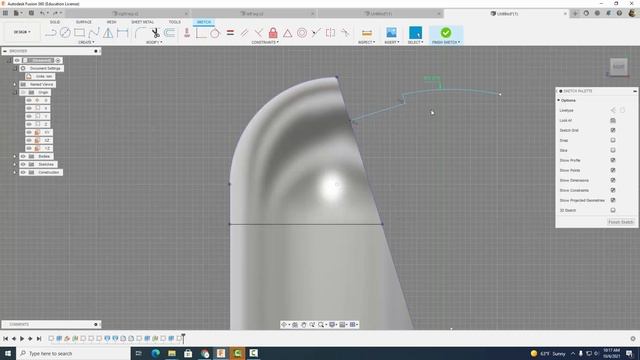Open the Modify dropdown menu
Screen dimensions: 640x360
tap(154, 42)
